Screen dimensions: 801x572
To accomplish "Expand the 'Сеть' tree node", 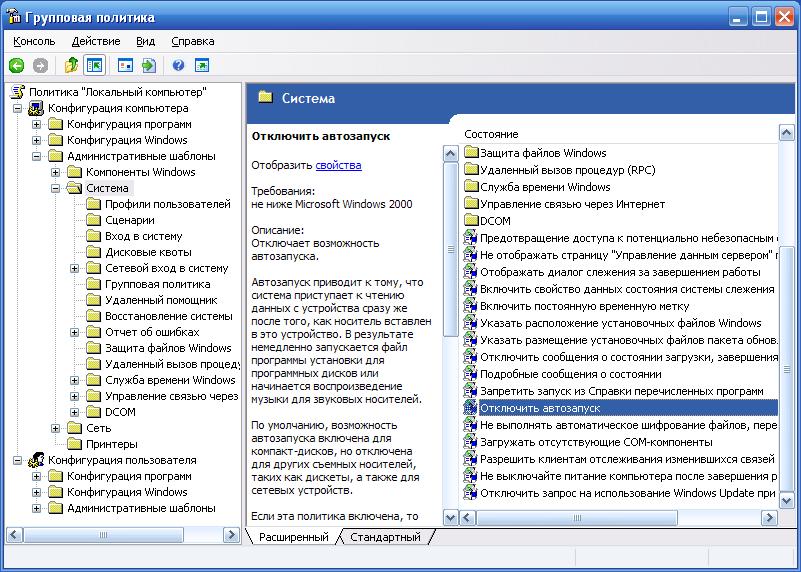I will [x=56, y=428].
